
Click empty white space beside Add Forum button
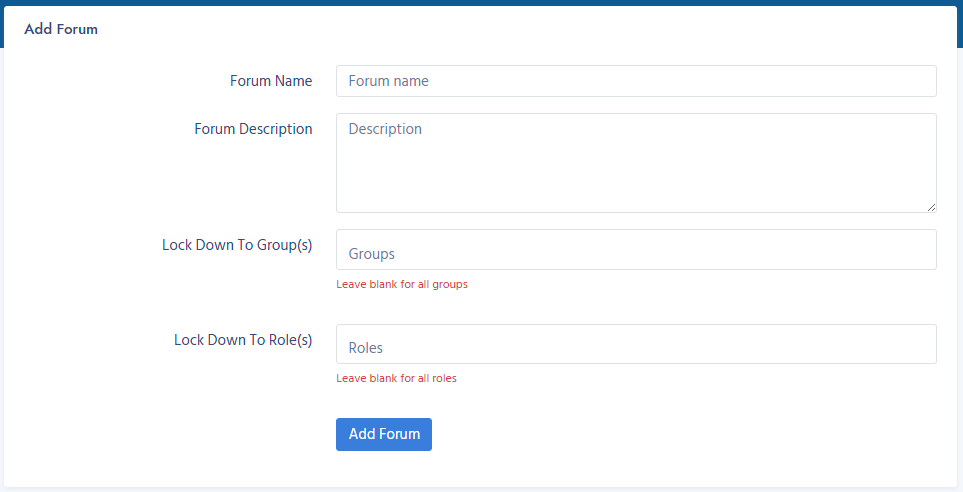pyautogui.click(x=650, y=435)
